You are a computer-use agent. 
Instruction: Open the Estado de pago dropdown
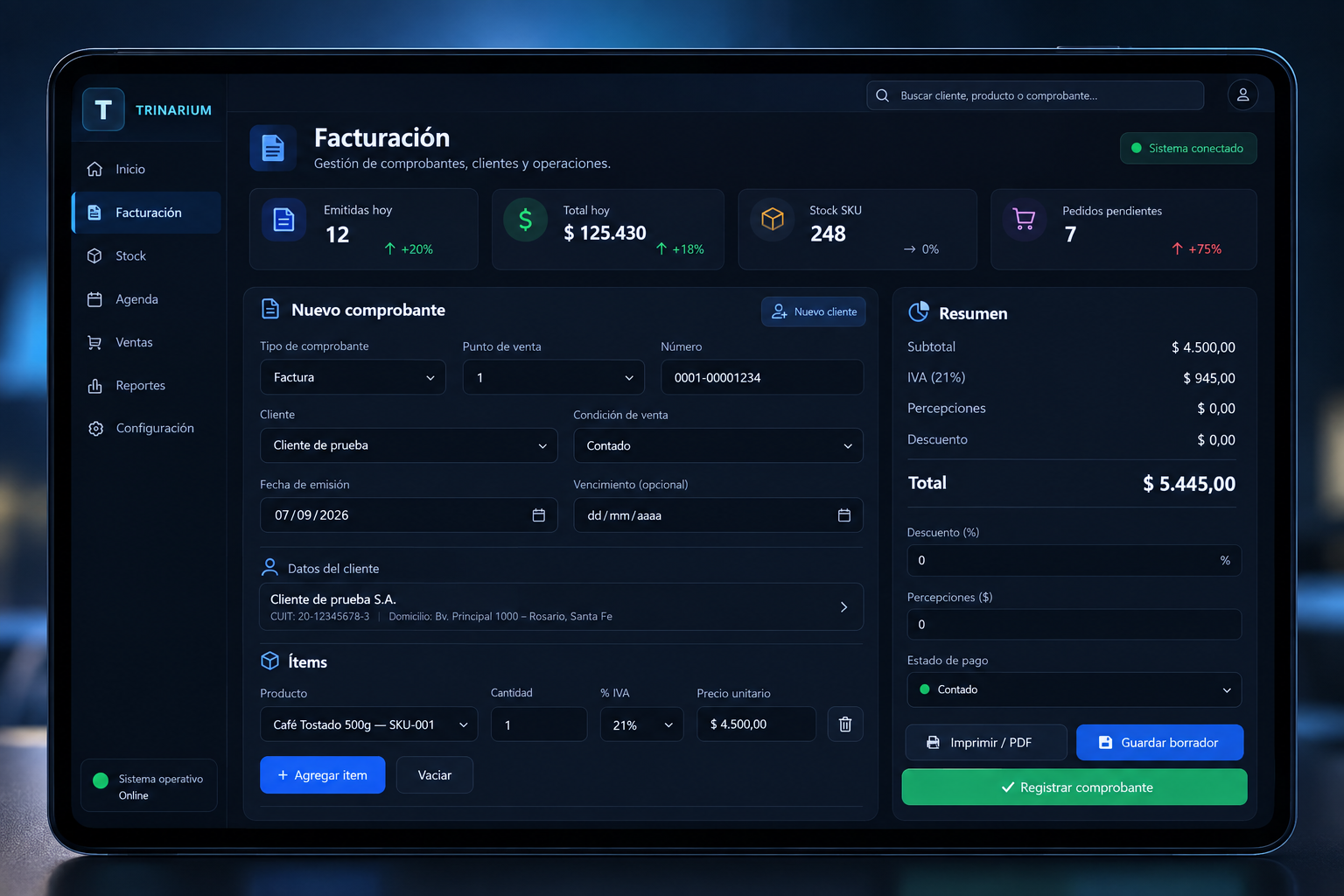(1074, 689)
